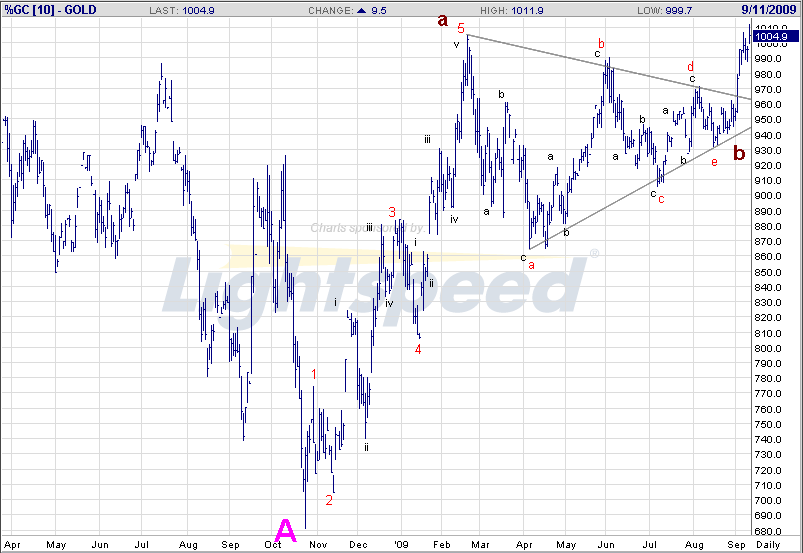Click the Oct label on time axis
Screen dimensions: 803x553
[x=272, y=545]
